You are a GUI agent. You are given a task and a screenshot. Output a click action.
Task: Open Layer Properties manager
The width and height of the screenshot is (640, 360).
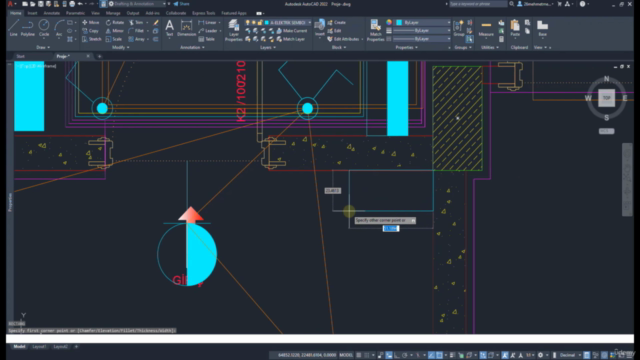(x=233, y=30)
